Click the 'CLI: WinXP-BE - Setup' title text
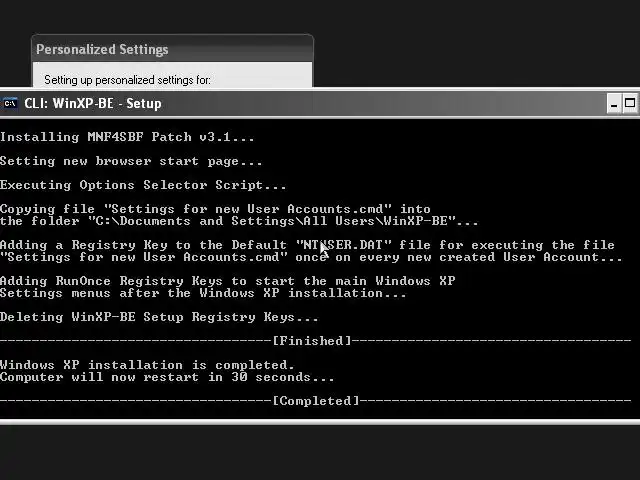Image resolution: width=640 pixels, height=480 pixels. pos(93,104)
